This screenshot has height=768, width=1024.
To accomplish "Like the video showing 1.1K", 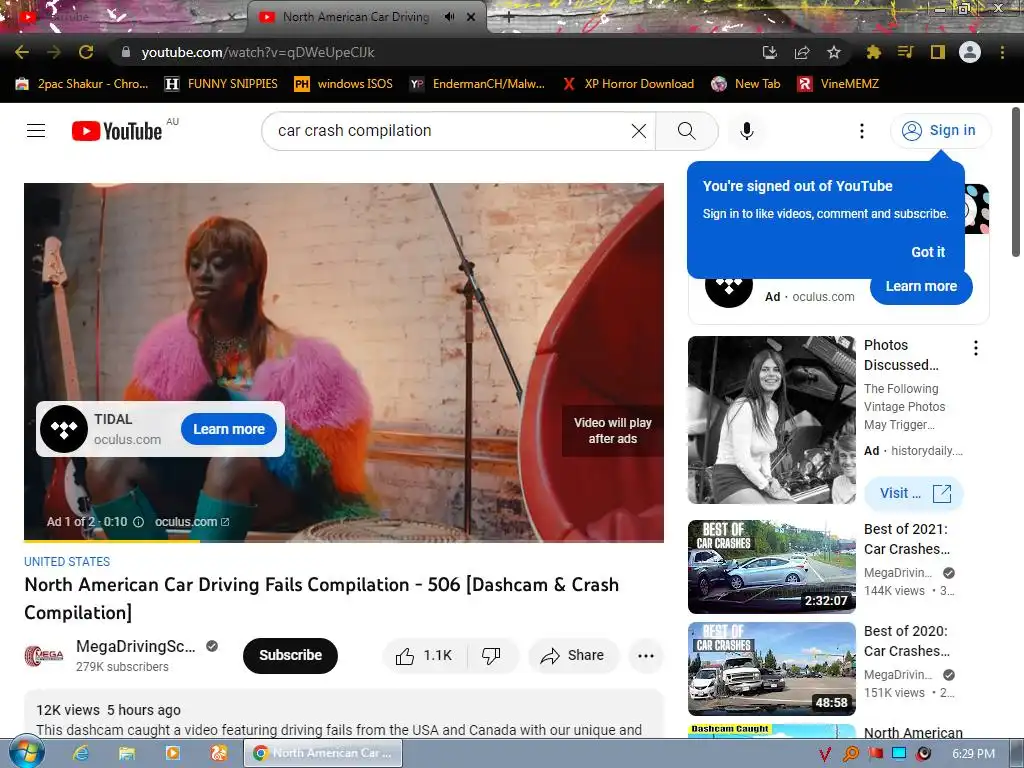I will (x=424, y=656).
